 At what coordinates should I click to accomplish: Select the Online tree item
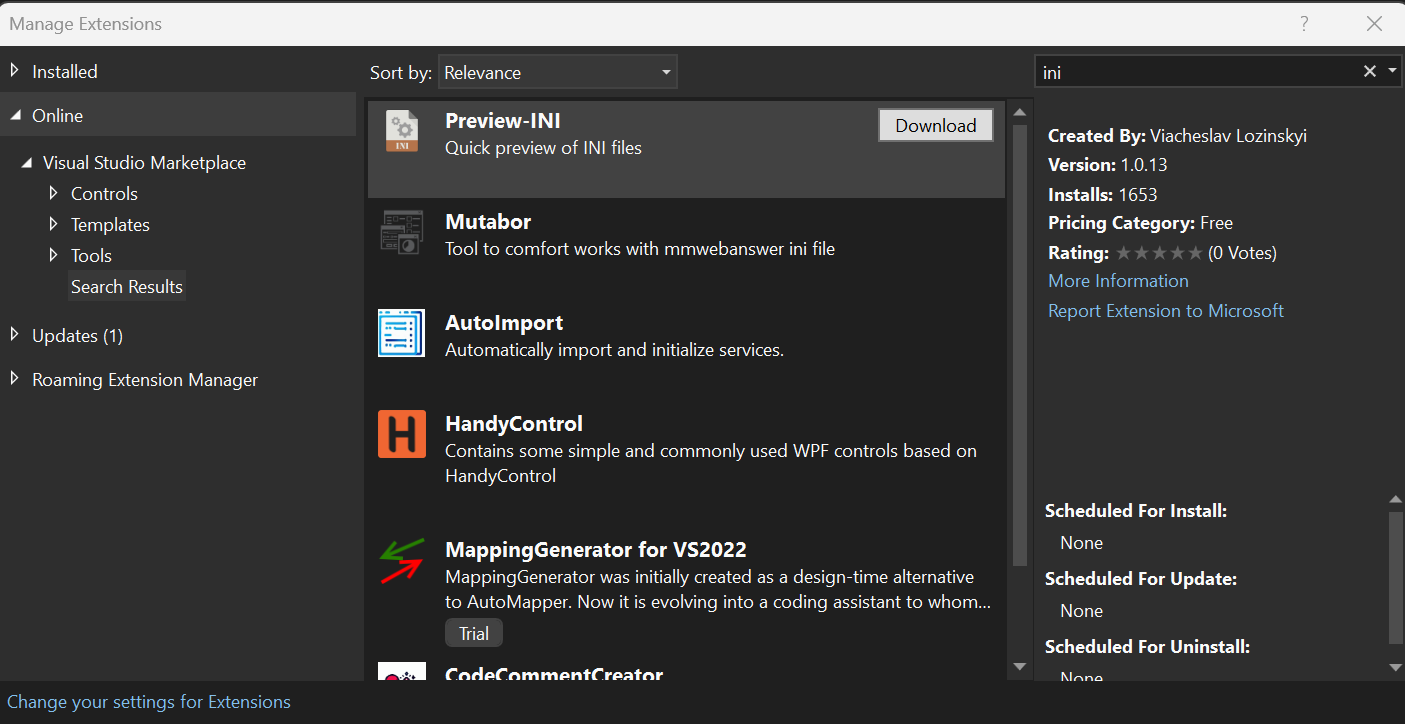[57, 116]
